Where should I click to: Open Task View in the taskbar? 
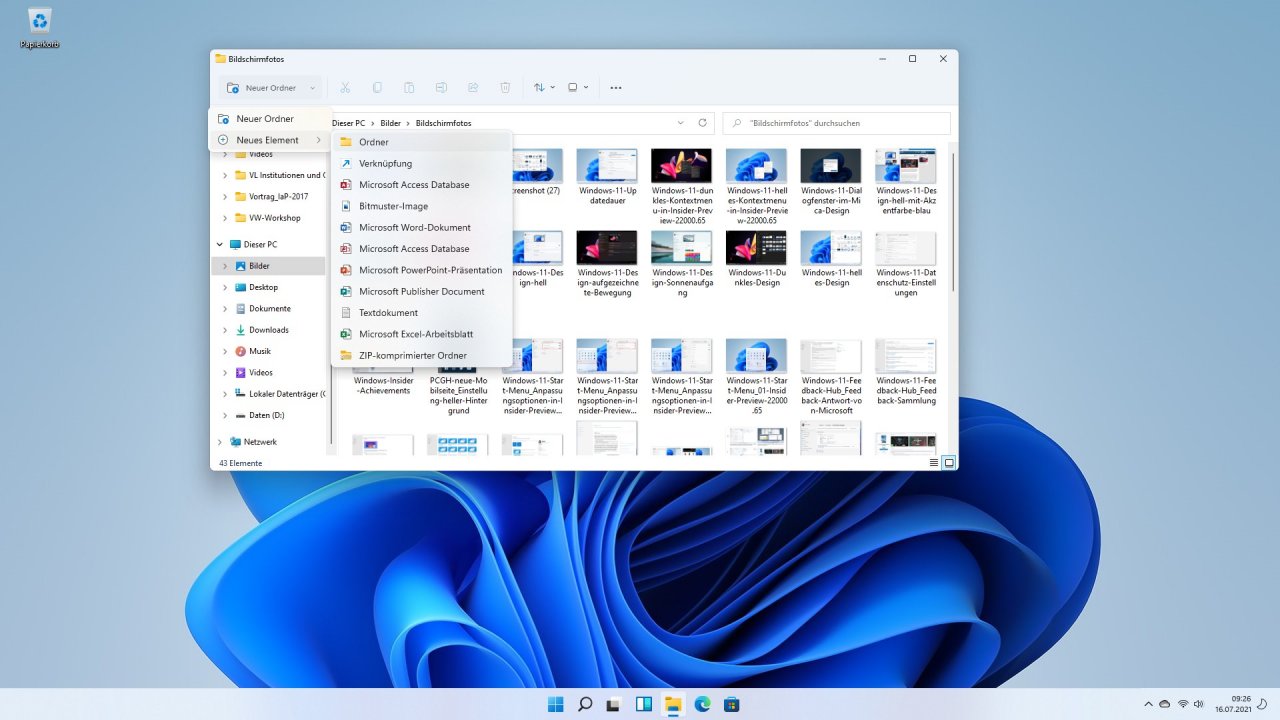point(614,704)
